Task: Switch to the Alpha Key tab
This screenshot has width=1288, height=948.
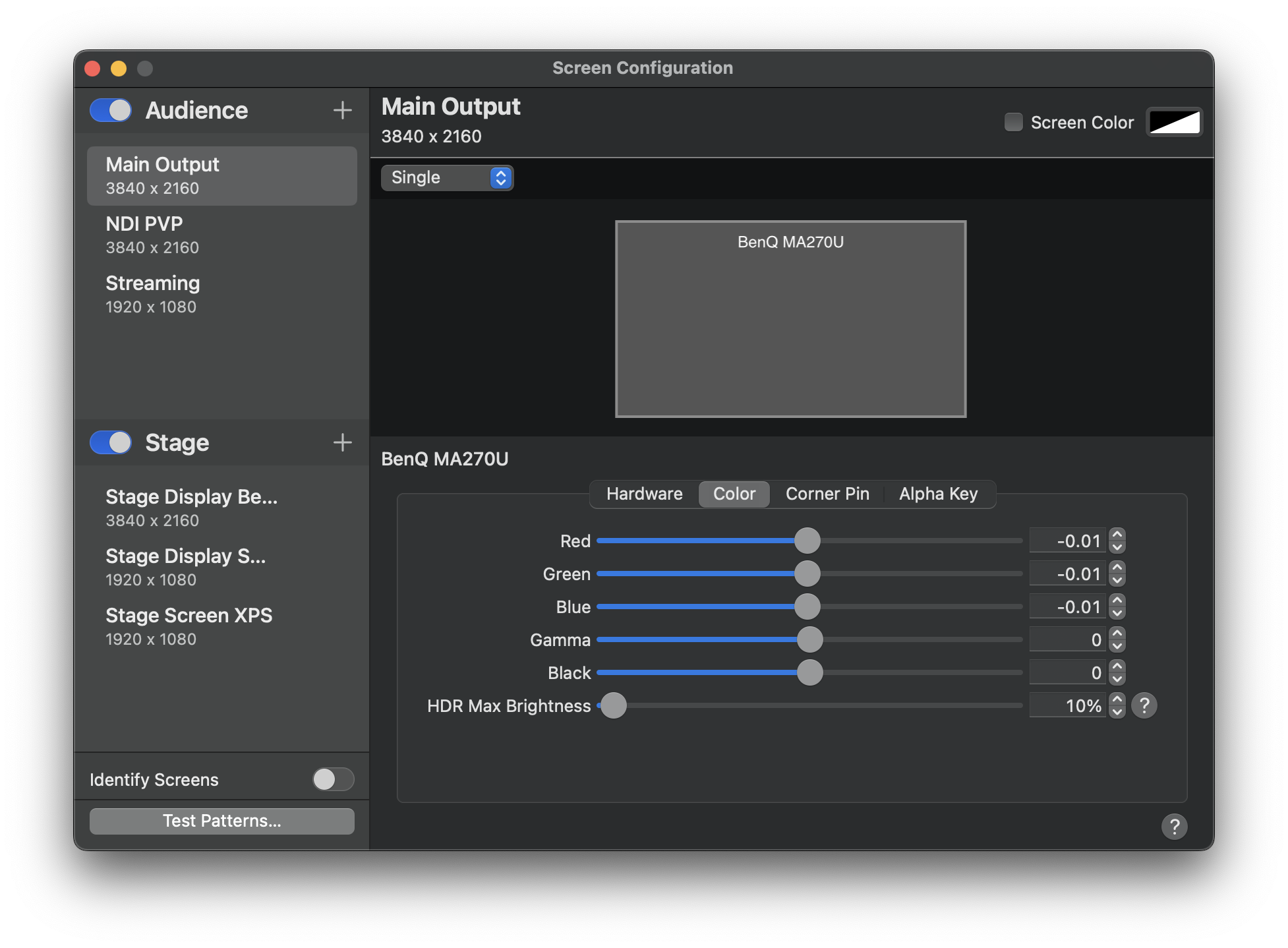Action: tap(938, 494)
